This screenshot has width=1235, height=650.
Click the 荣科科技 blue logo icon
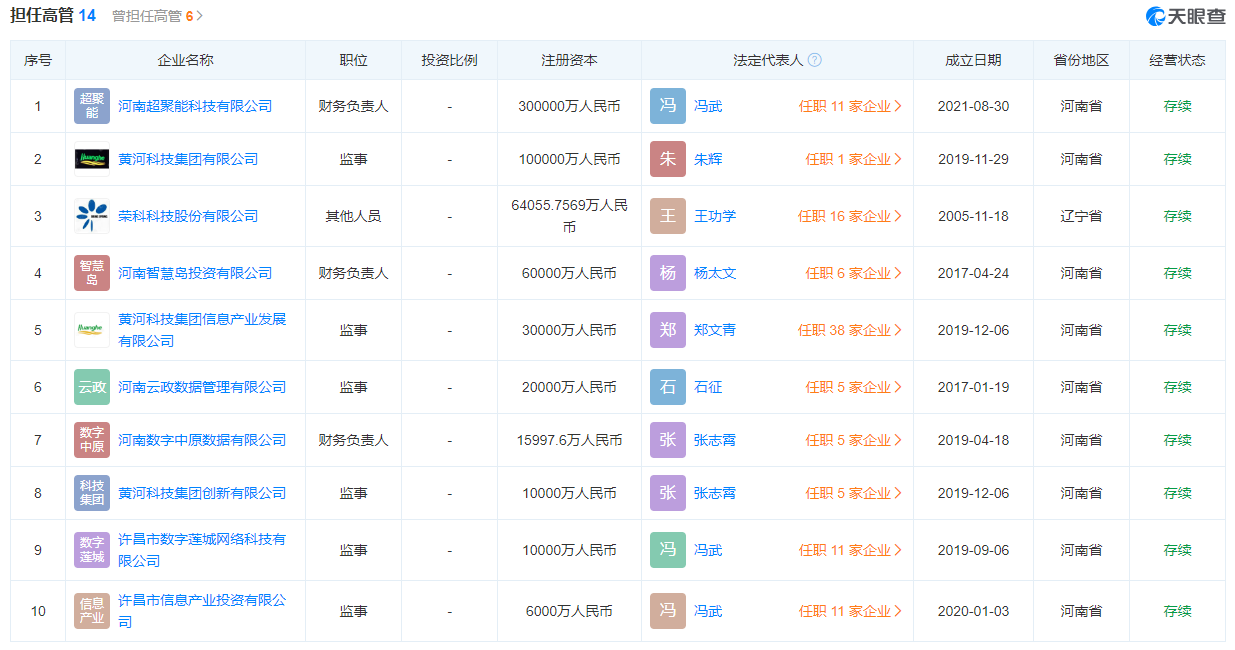click(x=92, y=216)
